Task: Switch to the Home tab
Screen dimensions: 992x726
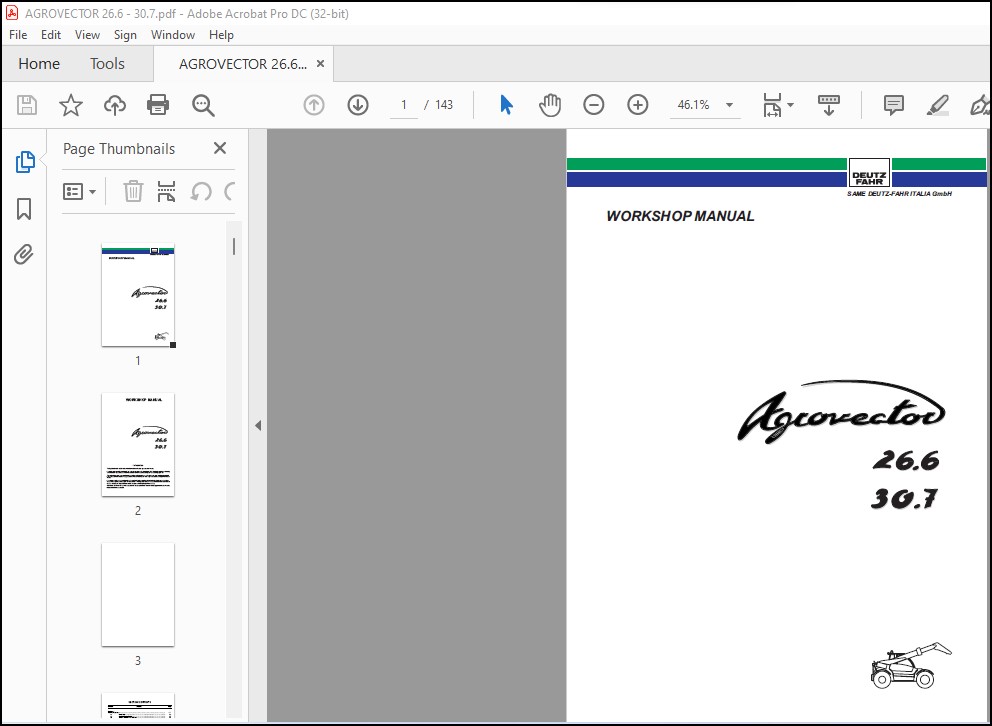Action: pos(39,64)
